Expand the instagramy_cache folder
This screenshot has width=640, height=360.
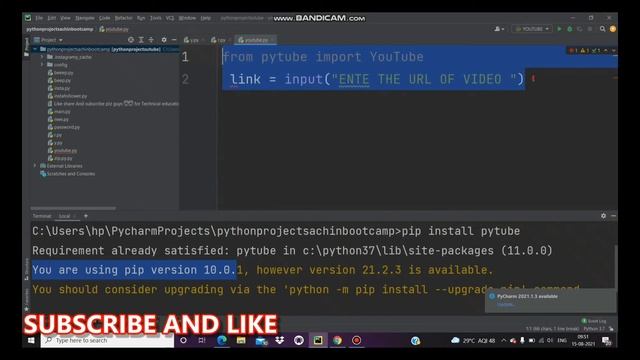(42, 57)
